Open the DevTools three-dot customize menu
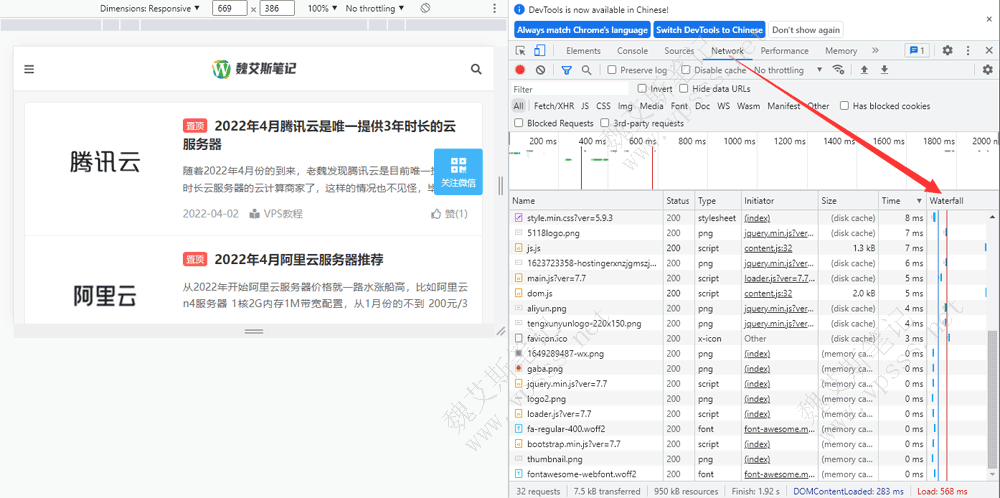Image resolution: width=1000 pixels, height=498 pixels. click(x=967, y=50)
